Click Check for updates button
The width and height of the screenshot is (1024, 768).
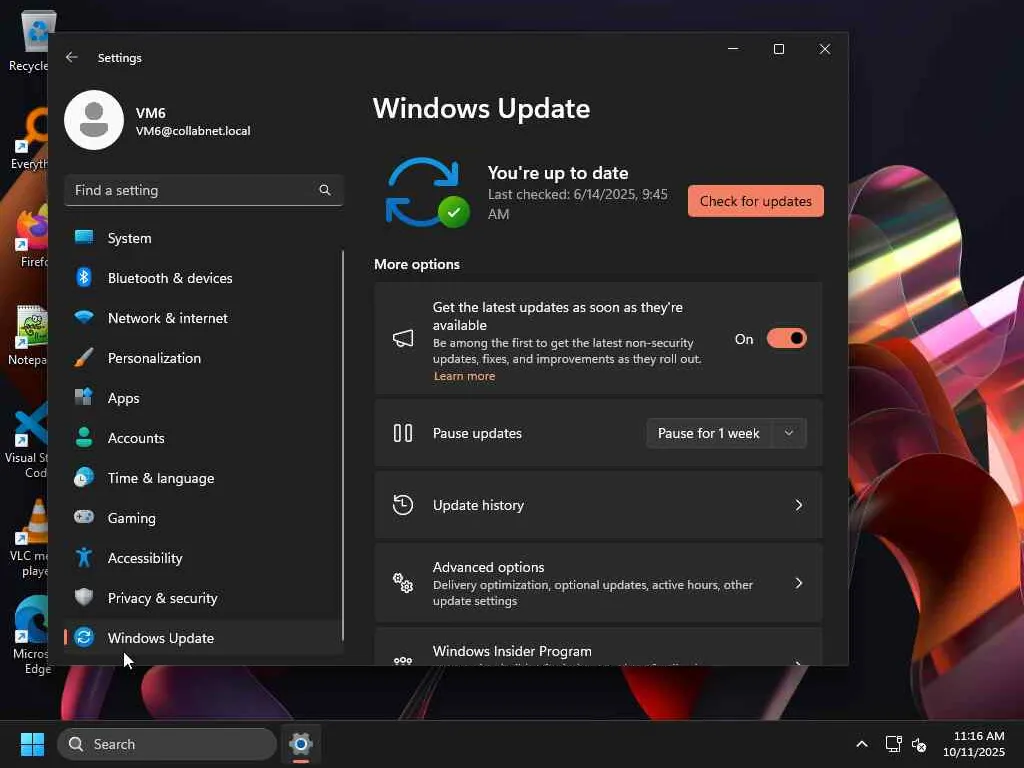click(x=756, y=201)
